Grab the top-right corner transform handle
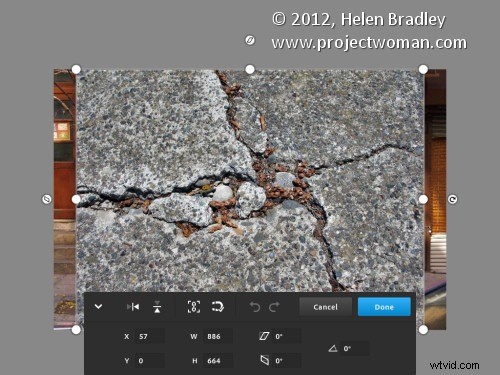500x375 pixels. coord(423,69)
